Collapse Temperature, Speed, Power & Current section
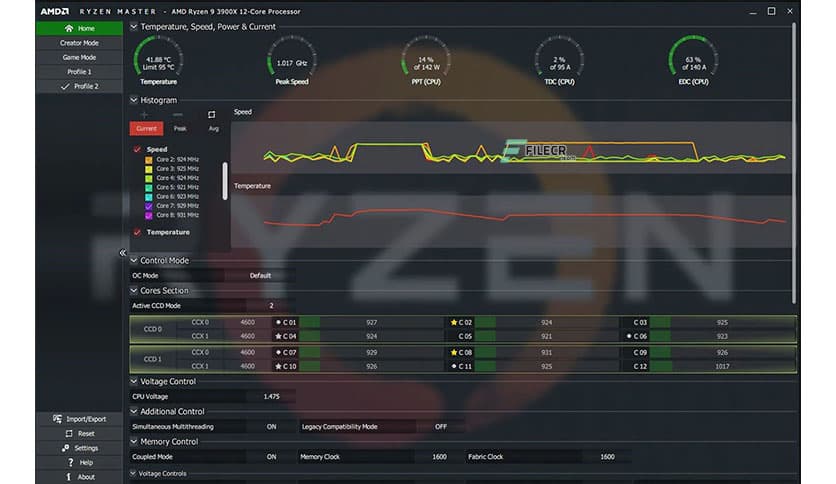Screen dimensions: 836x484 pyautogui.click(x=134, y=27)
